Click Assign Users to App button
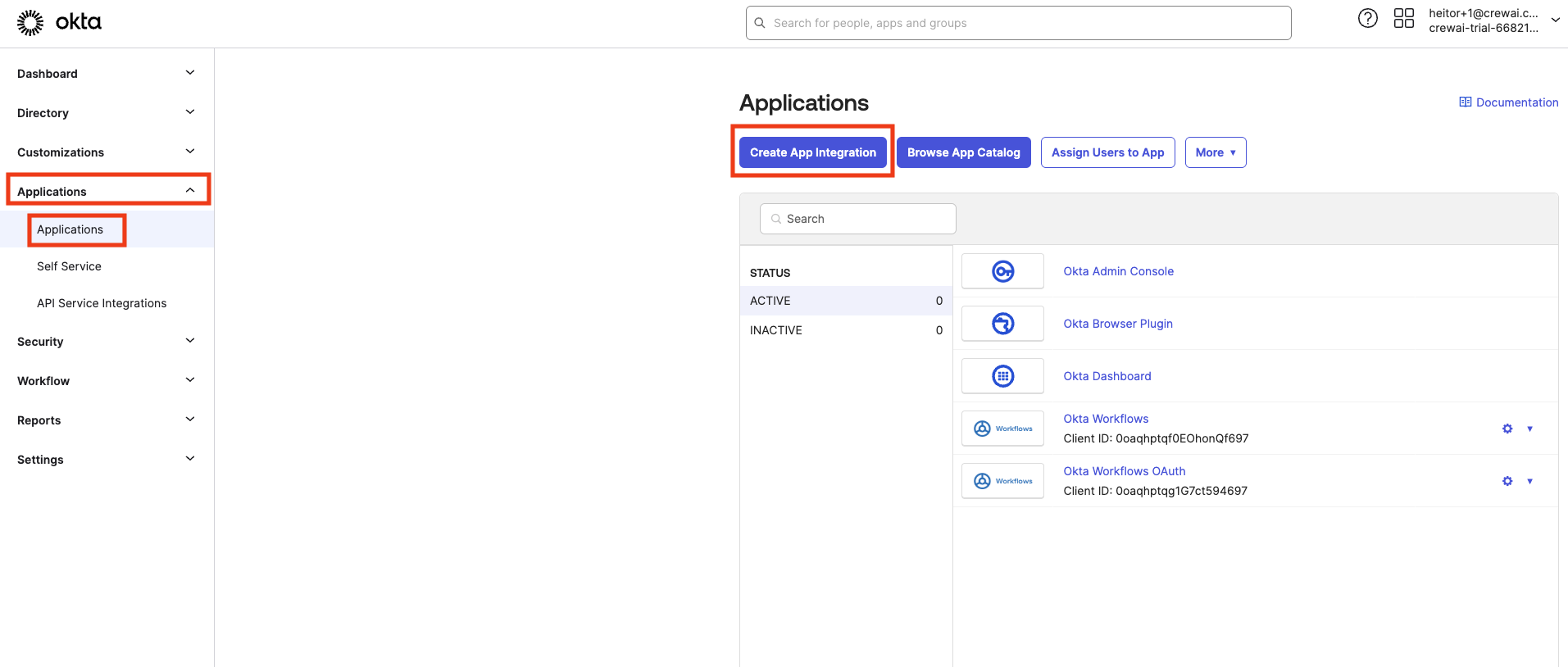The image size is (1568, 667). tap(1108, 152)
